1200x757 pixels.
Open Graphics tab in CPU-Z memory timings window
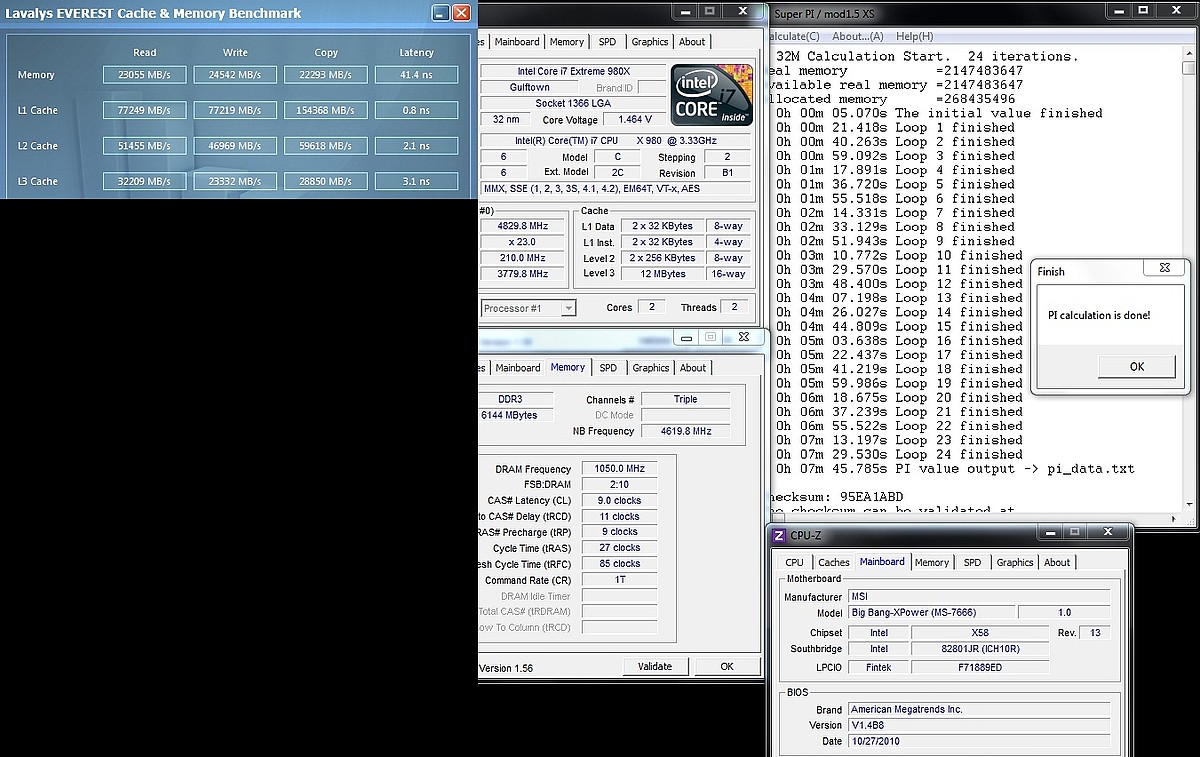[x=651, y=368]
